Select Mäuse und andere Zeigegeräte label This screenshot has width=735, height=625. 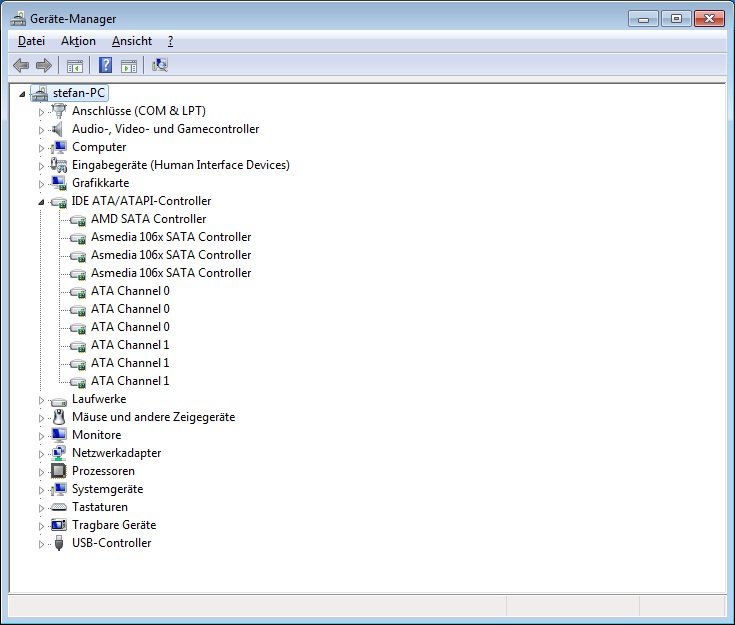[x=153, y=417]
